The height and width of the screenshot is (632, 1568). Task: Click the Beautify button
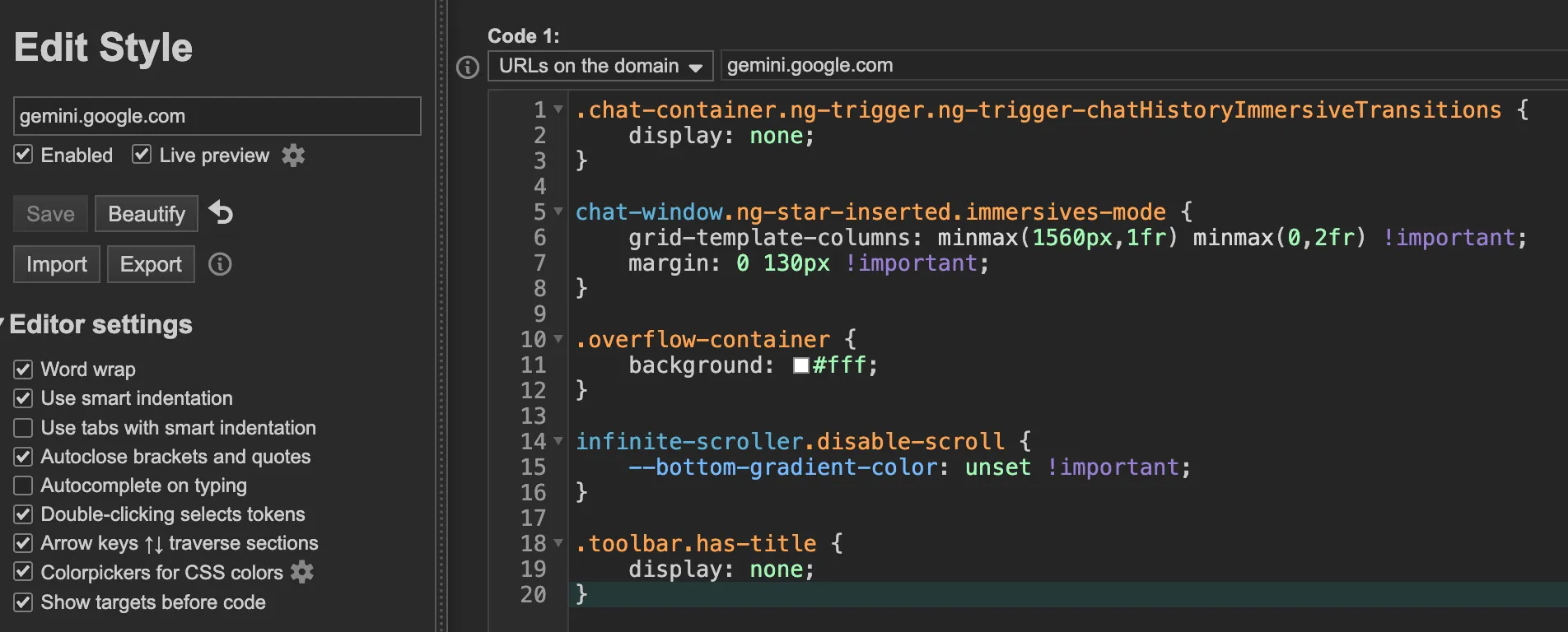(147, 214)
